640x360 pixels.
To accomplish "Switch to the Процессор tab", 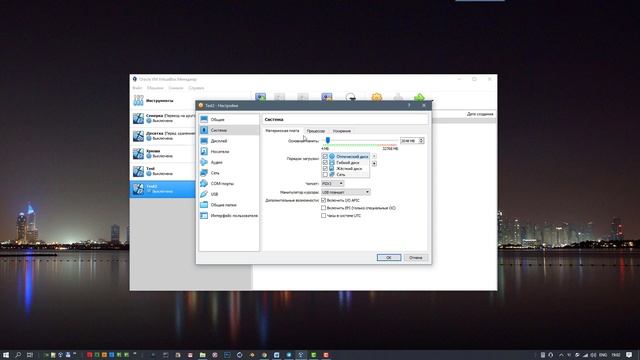I will (316, 131).
